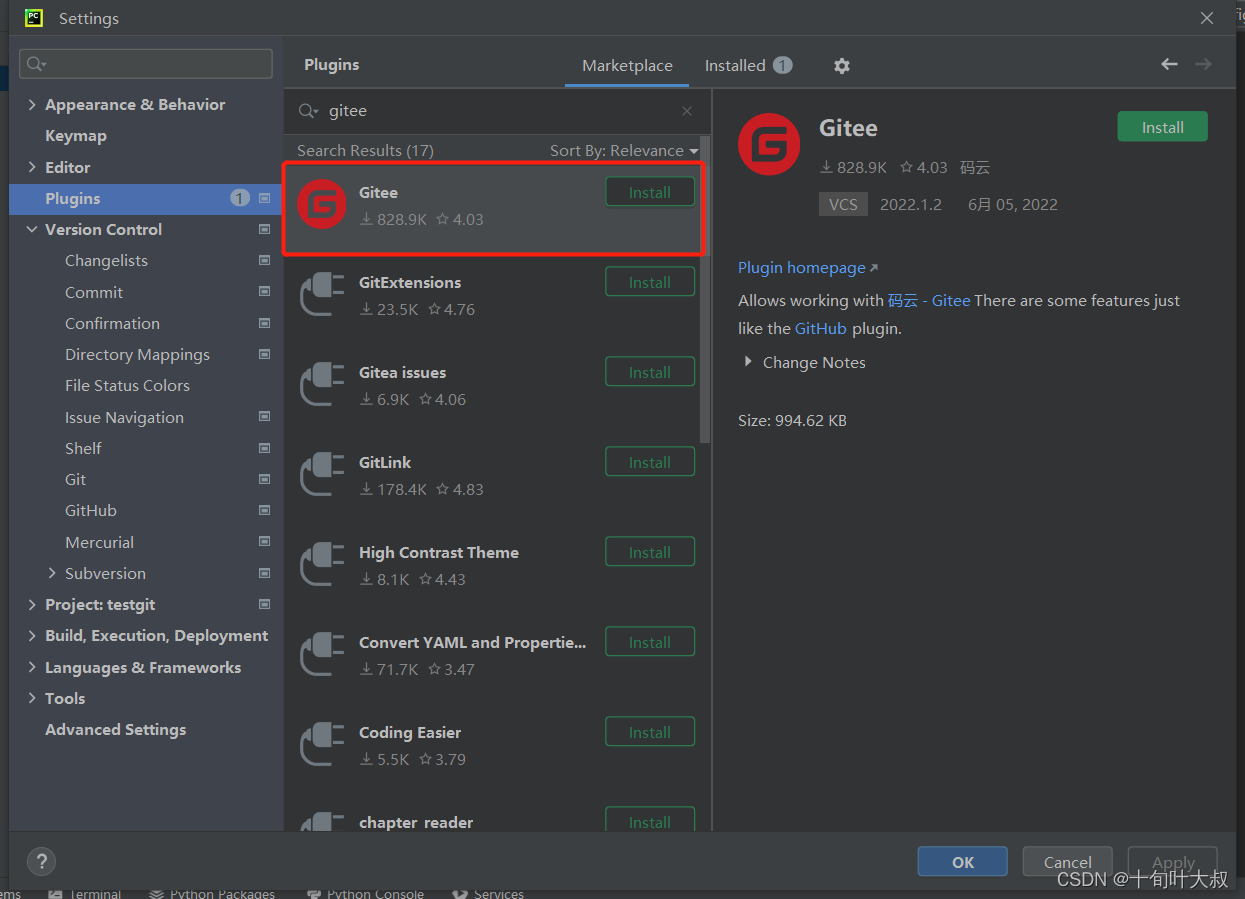Open the Plugin homepage link
The width and height of the screenshot is (1245, 899).
coord(802,268)
